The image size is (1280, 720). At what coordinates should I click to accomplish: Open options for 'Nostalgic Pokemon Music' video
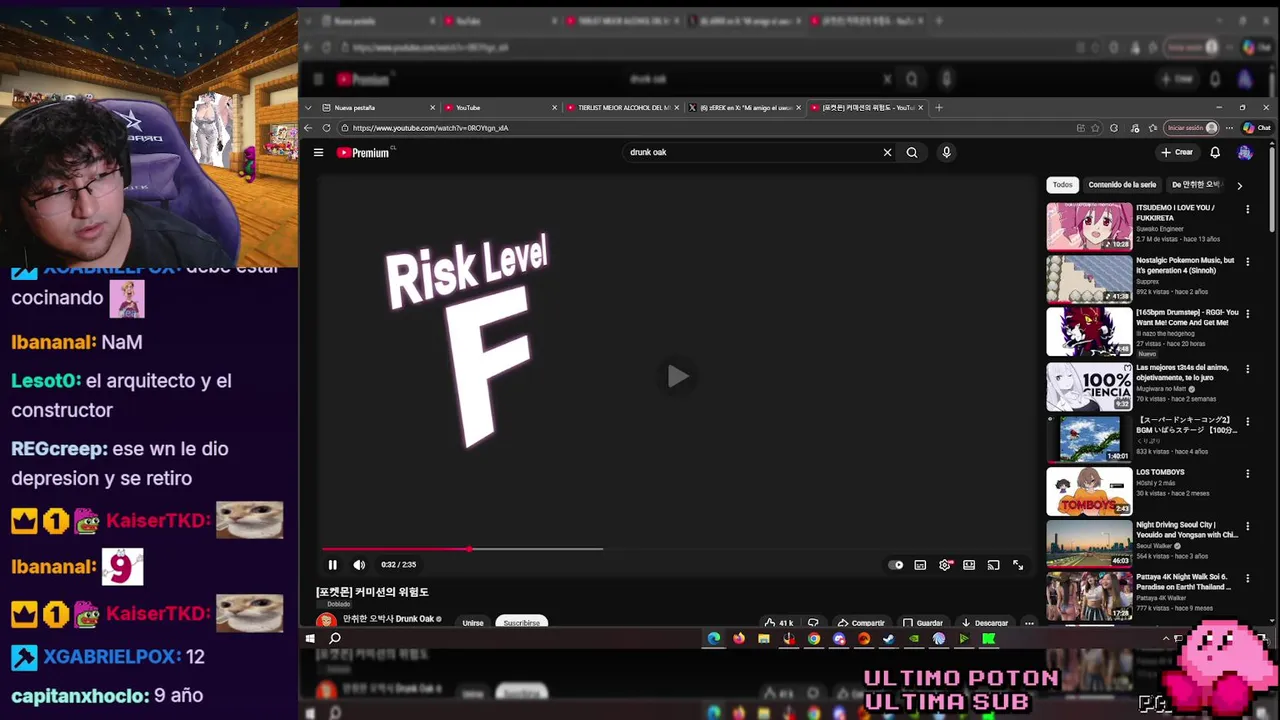point(1247,262)
